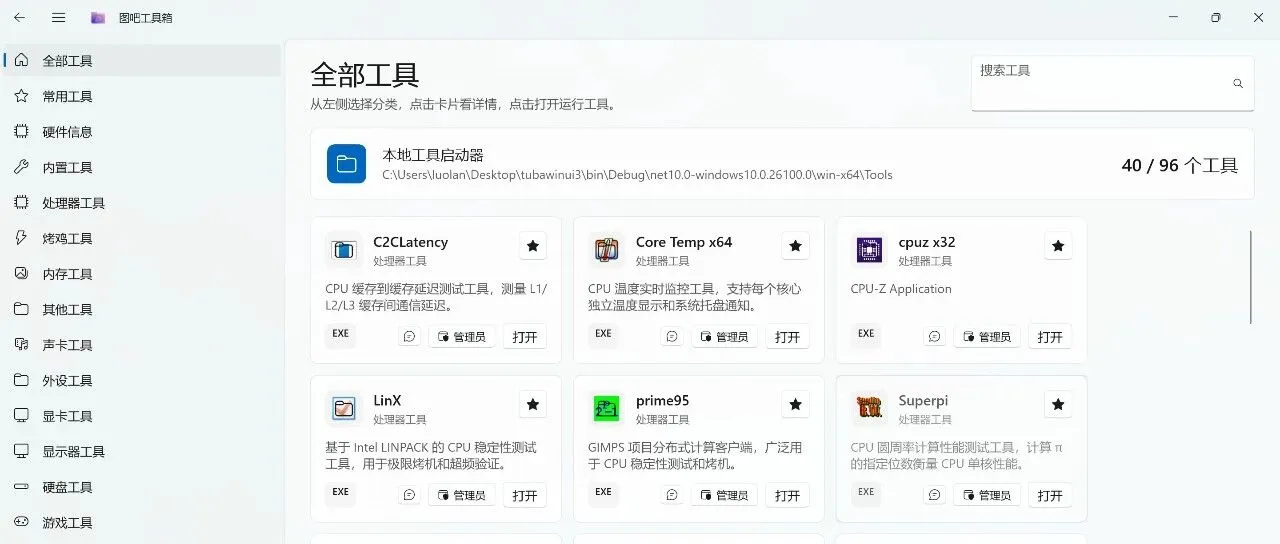Viewport: 1280px width, 544px height.
Task: Open 内存工具 category
Action: [x=142, y=274]
